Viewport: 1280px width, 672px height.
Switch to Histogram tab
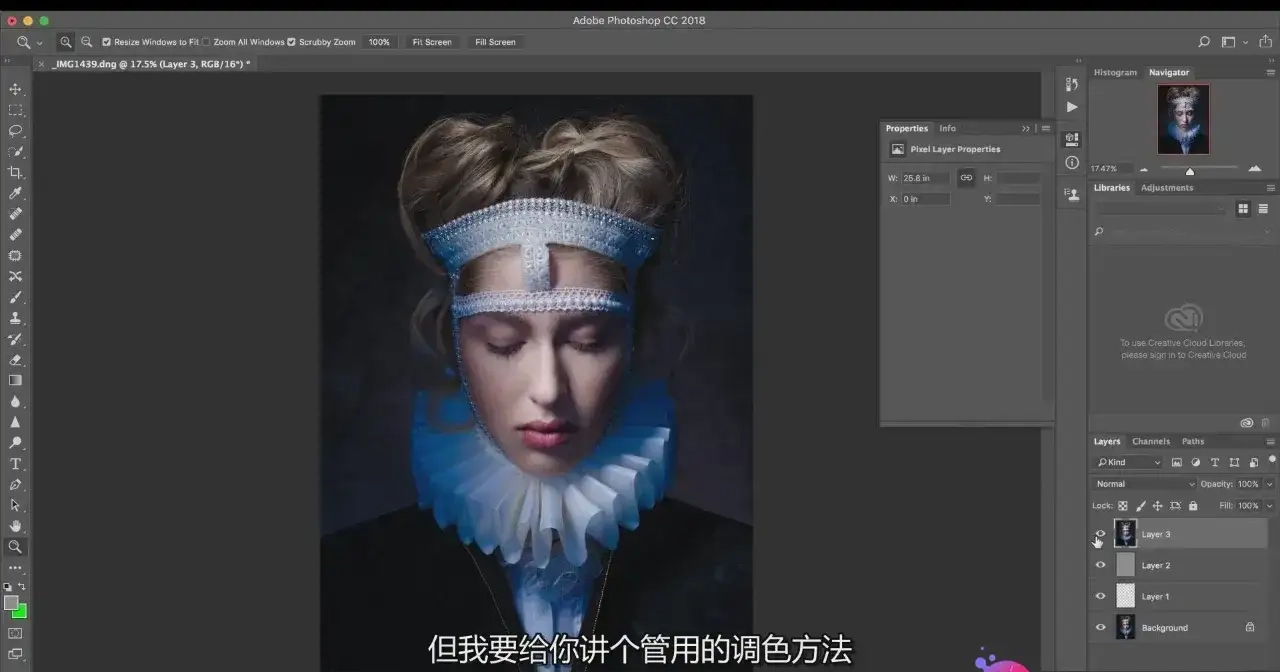coord(1115,72)
